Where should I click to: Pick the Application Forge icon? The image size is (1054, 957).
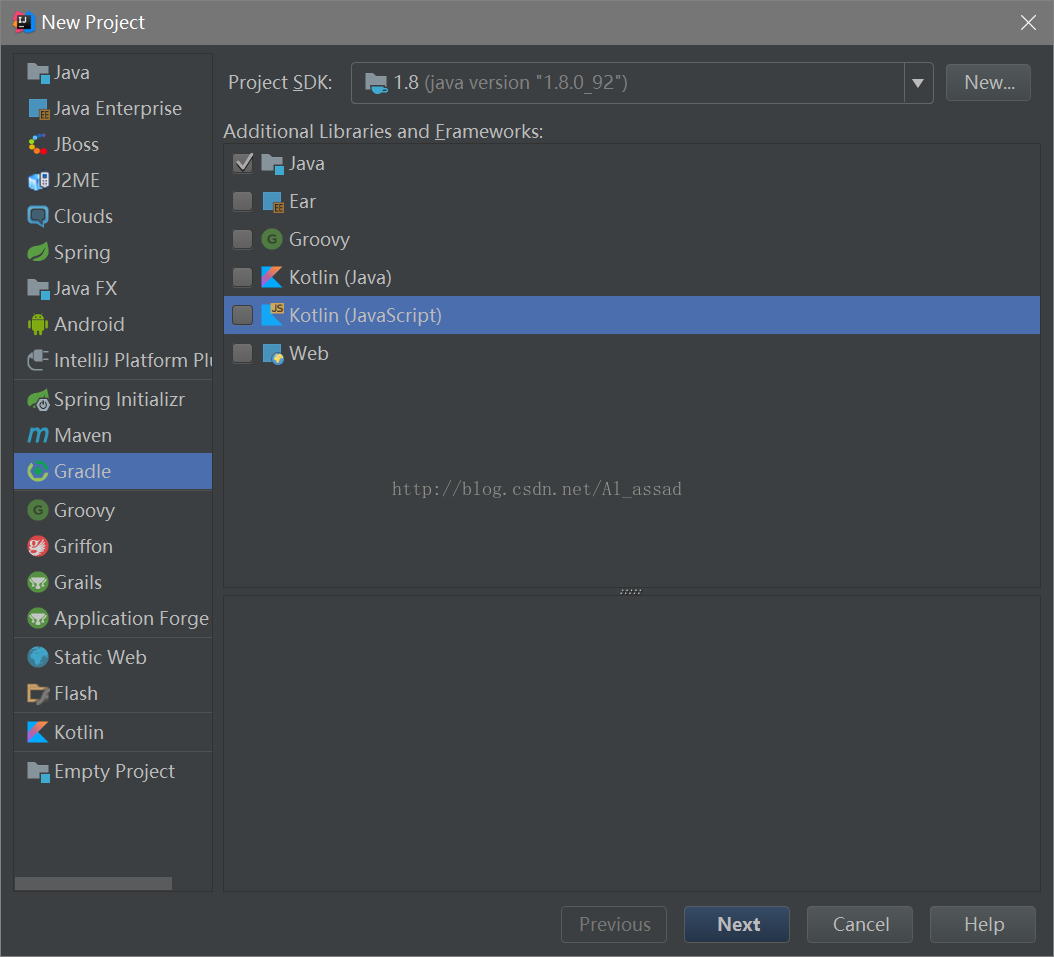[38, 618]
